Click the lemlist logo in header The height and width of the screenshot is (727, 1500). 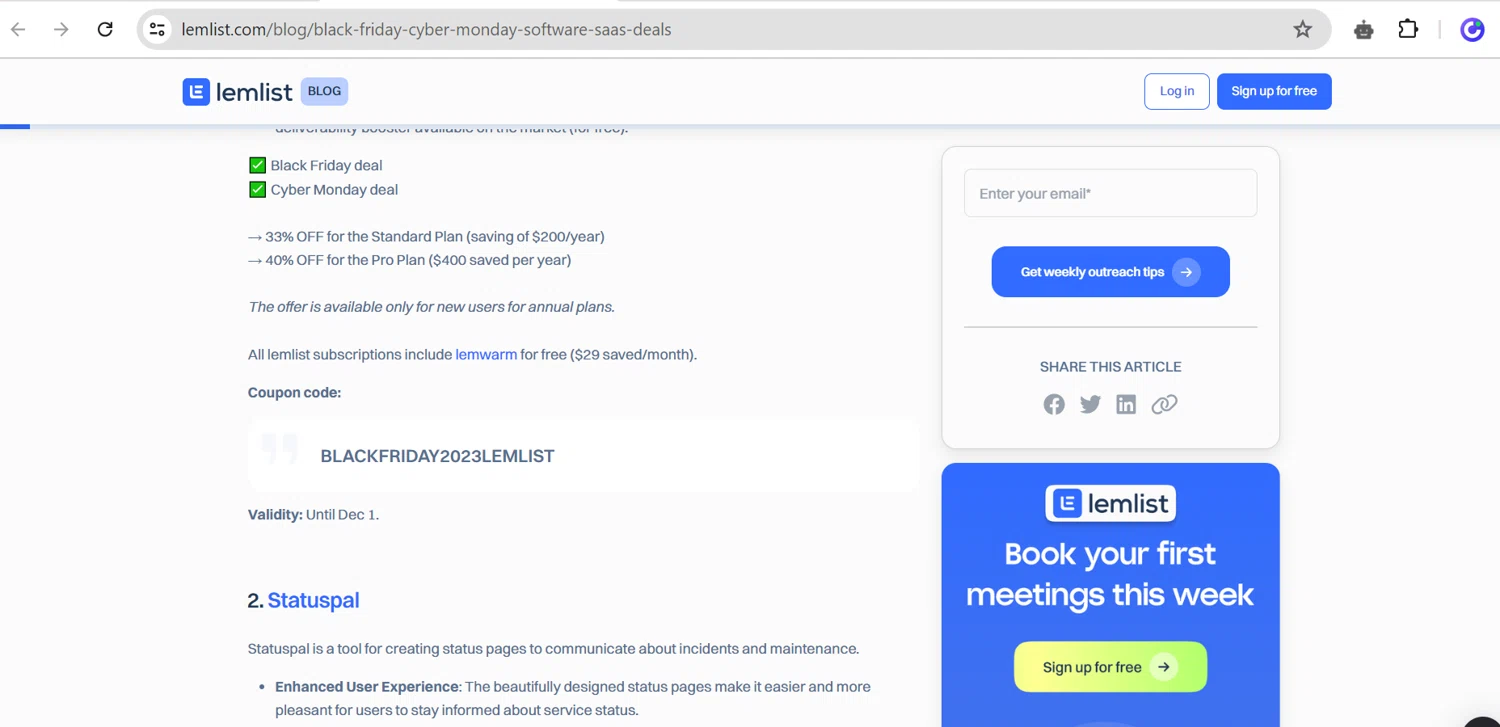point(238,92)
